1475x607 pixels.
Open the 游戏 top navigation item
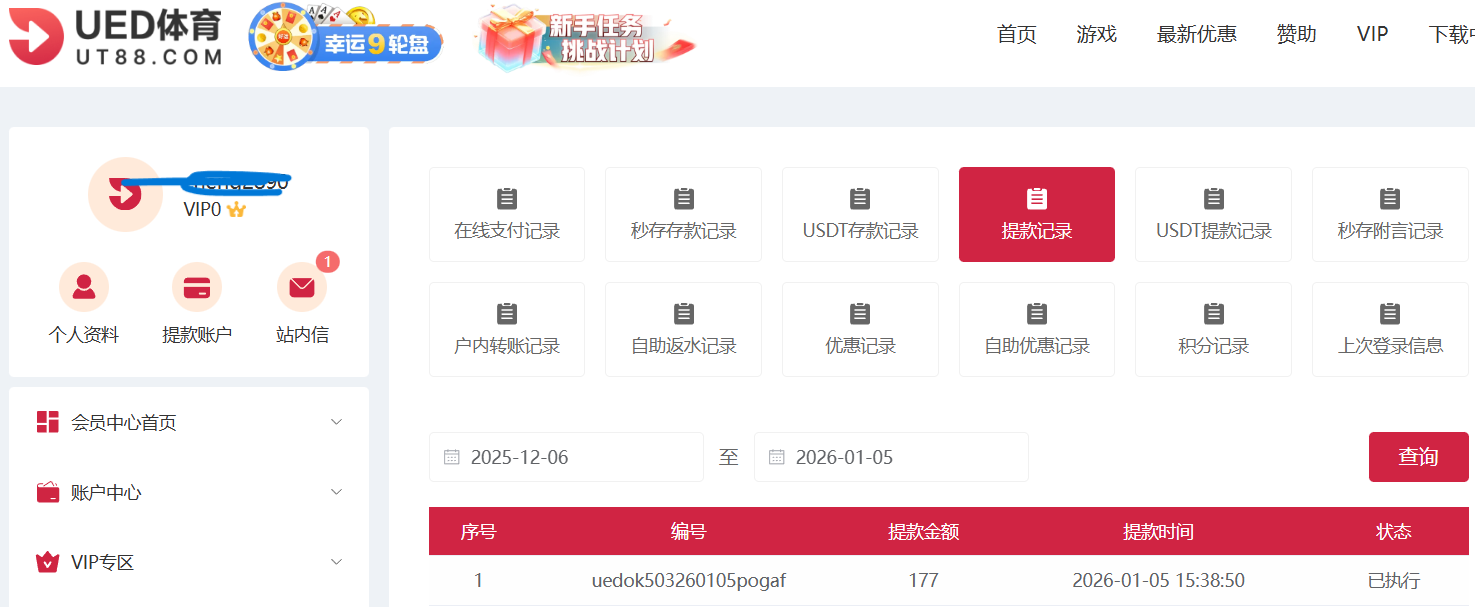(x=1096, y=34)
